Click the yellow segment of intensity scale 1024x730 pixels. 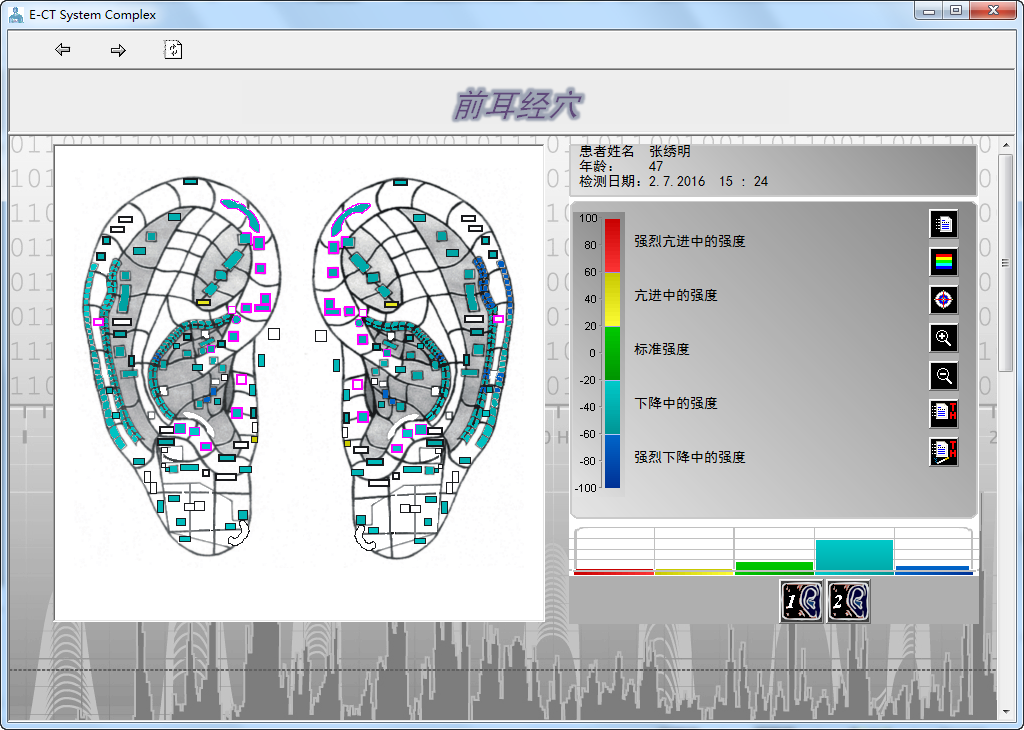612,300
